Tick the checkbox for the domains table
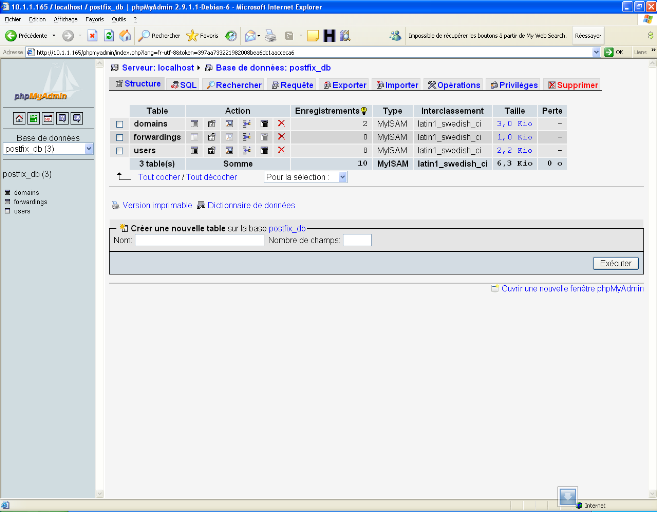Screen dimensions: 657x512 119,124
